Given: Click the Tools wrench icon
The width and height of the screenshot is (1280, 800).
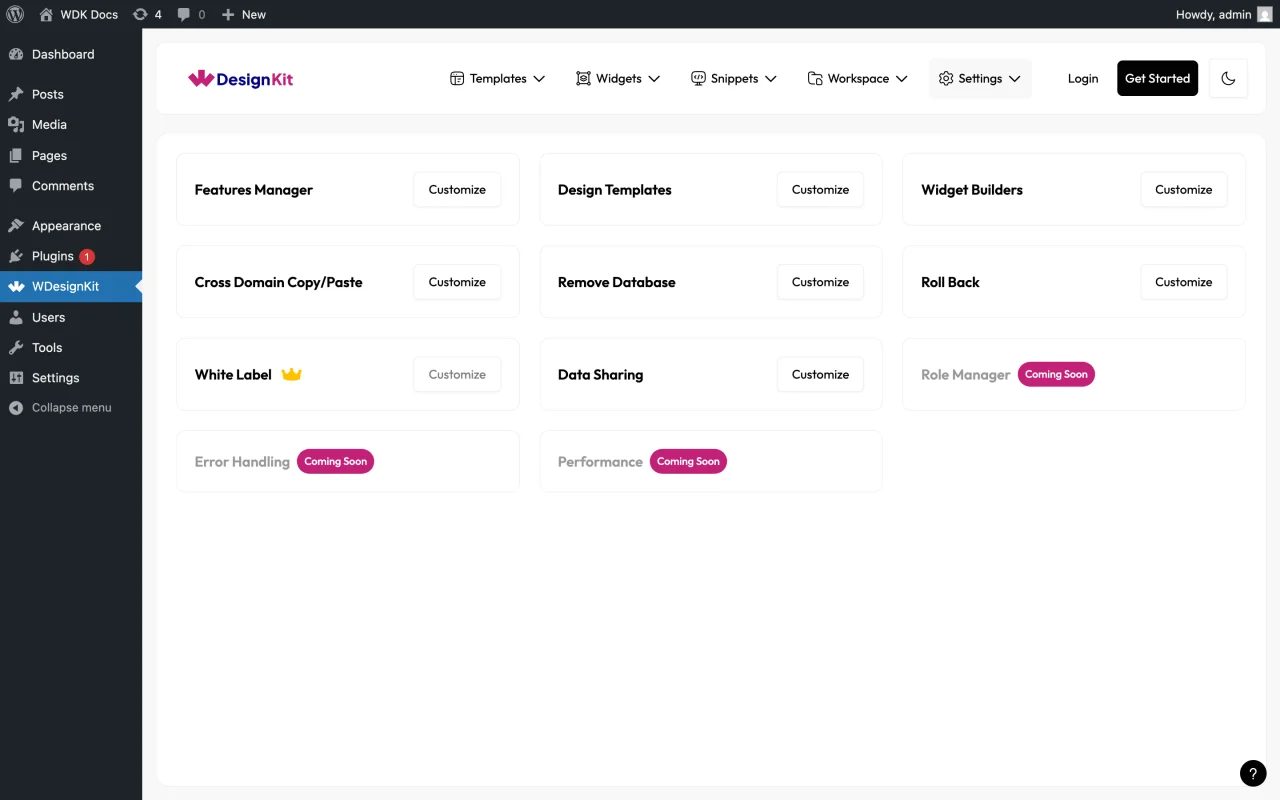Looking at the screenshot, I should [16, 347].
